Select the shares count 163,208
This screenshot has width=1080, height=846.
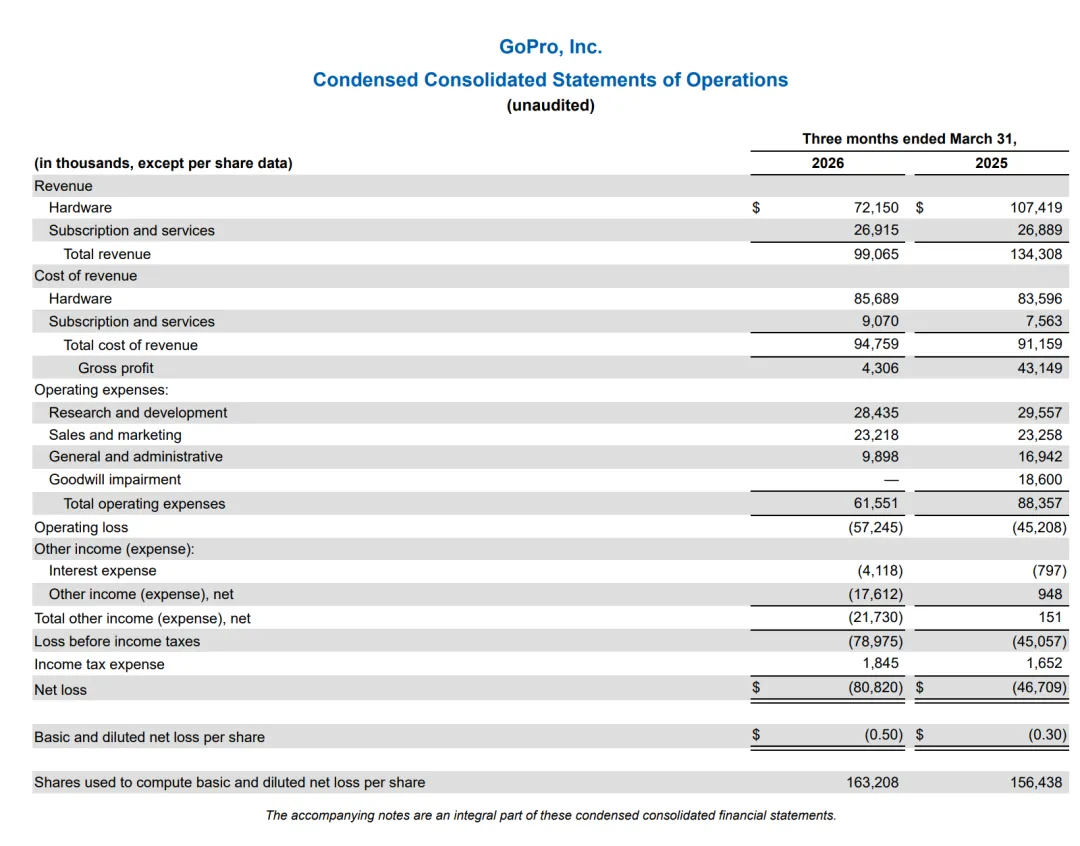point(872,783)
